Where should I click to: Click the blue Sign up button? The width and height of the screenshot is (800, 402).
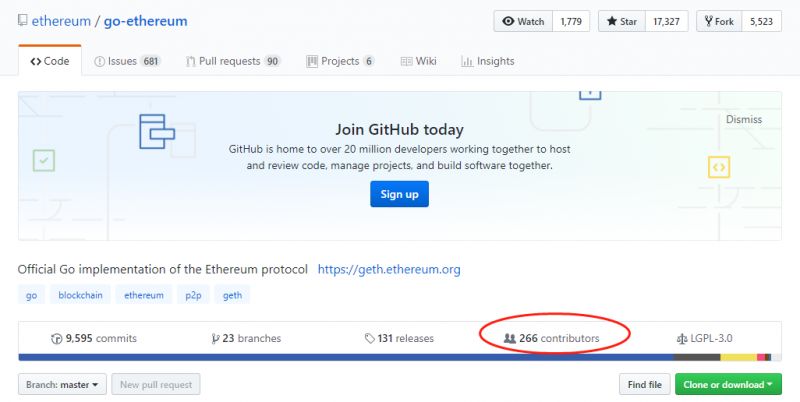pyautogui.click(x=399, y=194)
